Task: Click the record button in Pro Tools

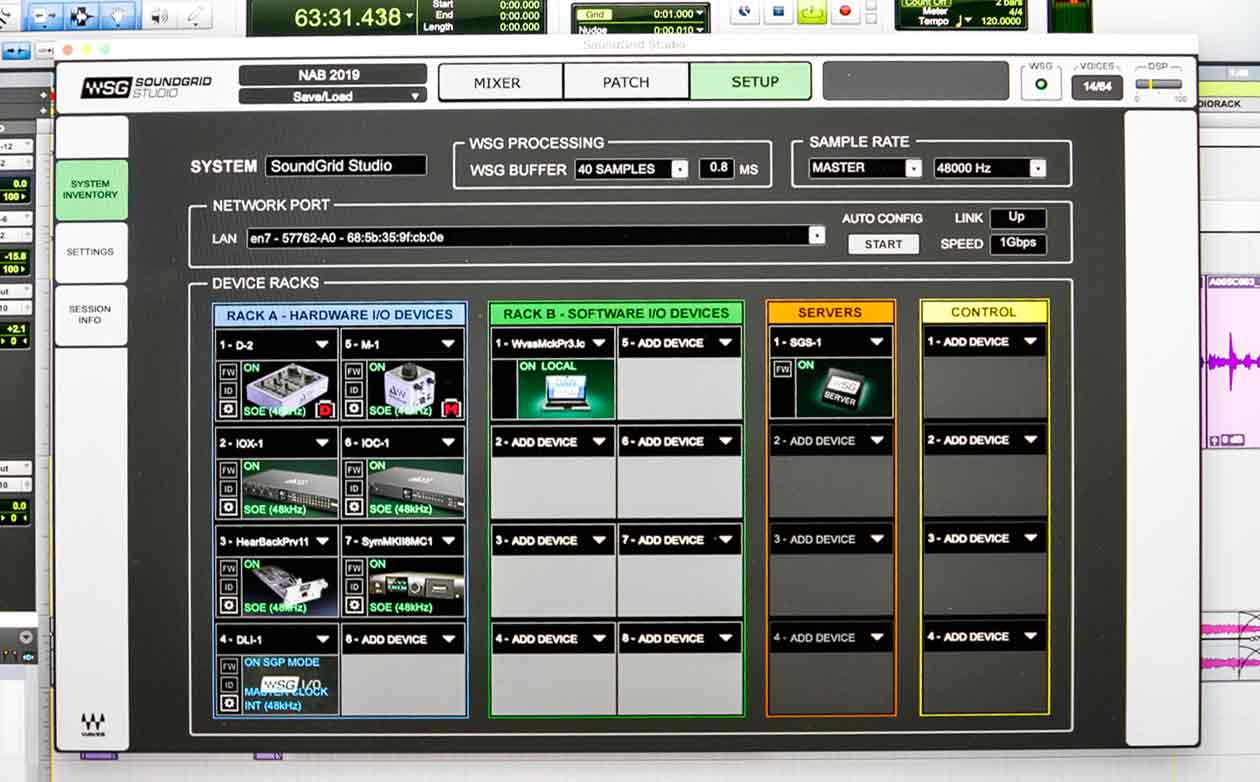Action: (x=845, y=11)
